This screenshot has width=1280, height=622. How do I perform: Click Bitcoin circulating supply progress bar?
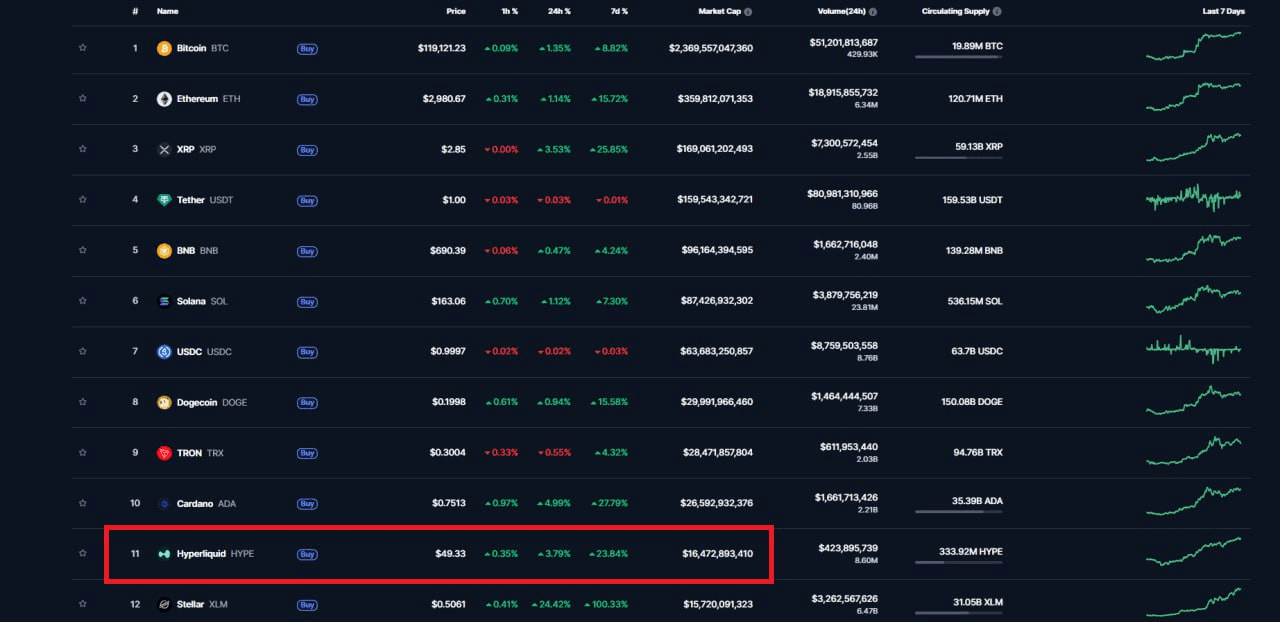[x=958, y=57]
